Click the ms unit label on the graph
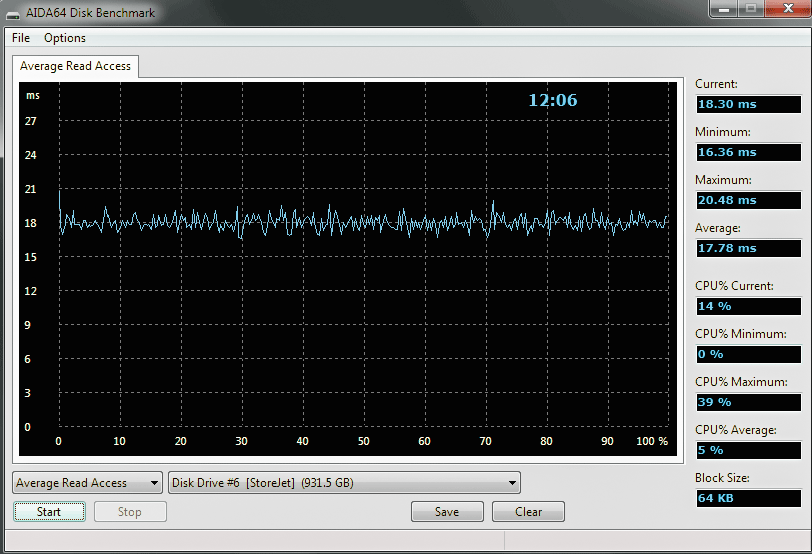The image size is (812, 554). click(x=33, y=96)
